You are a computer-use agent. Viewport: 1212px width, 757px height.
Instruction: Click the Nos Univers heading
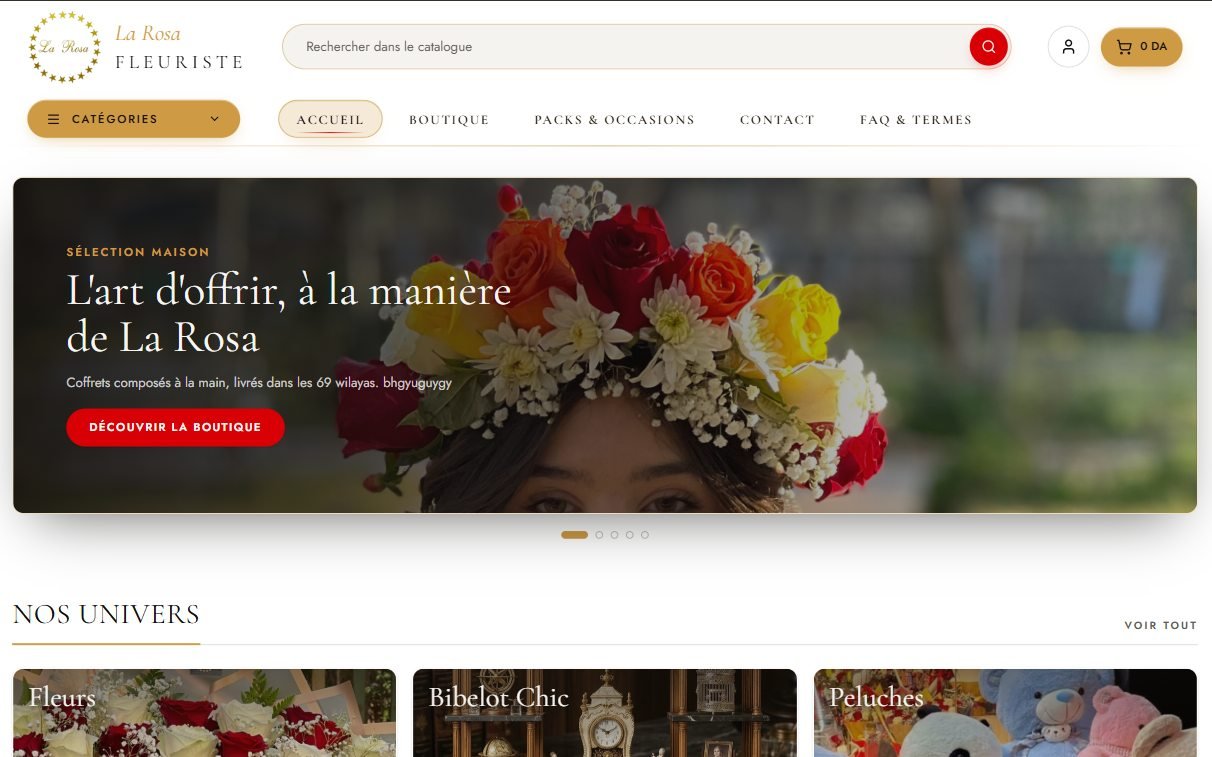point(106,614)
